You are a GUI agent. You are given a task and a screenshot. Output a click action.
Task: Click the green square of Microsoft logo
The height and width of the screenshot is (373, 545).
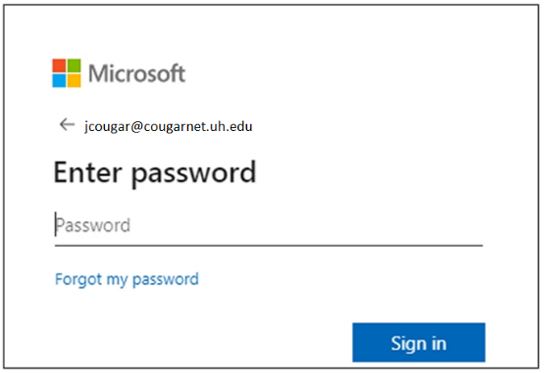click(x=74, y=66)
